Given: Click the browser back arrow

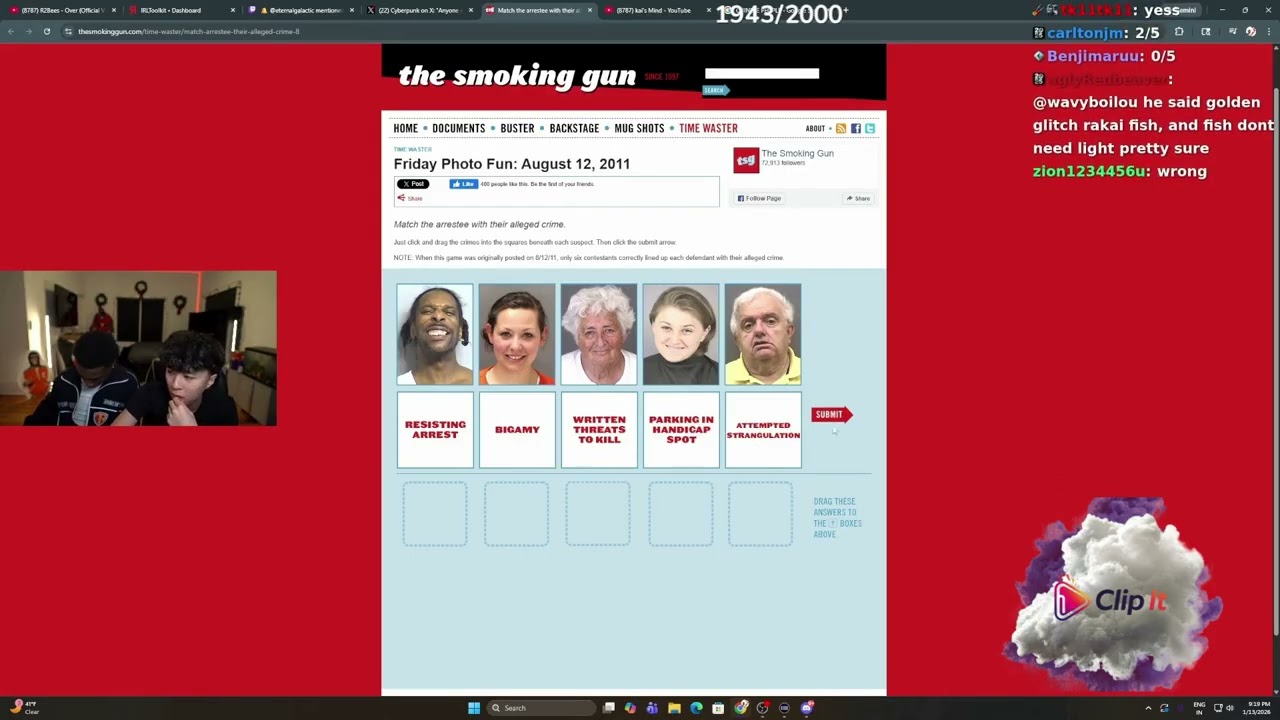Looking at the screenshot, I should click(x=10, y=31).
